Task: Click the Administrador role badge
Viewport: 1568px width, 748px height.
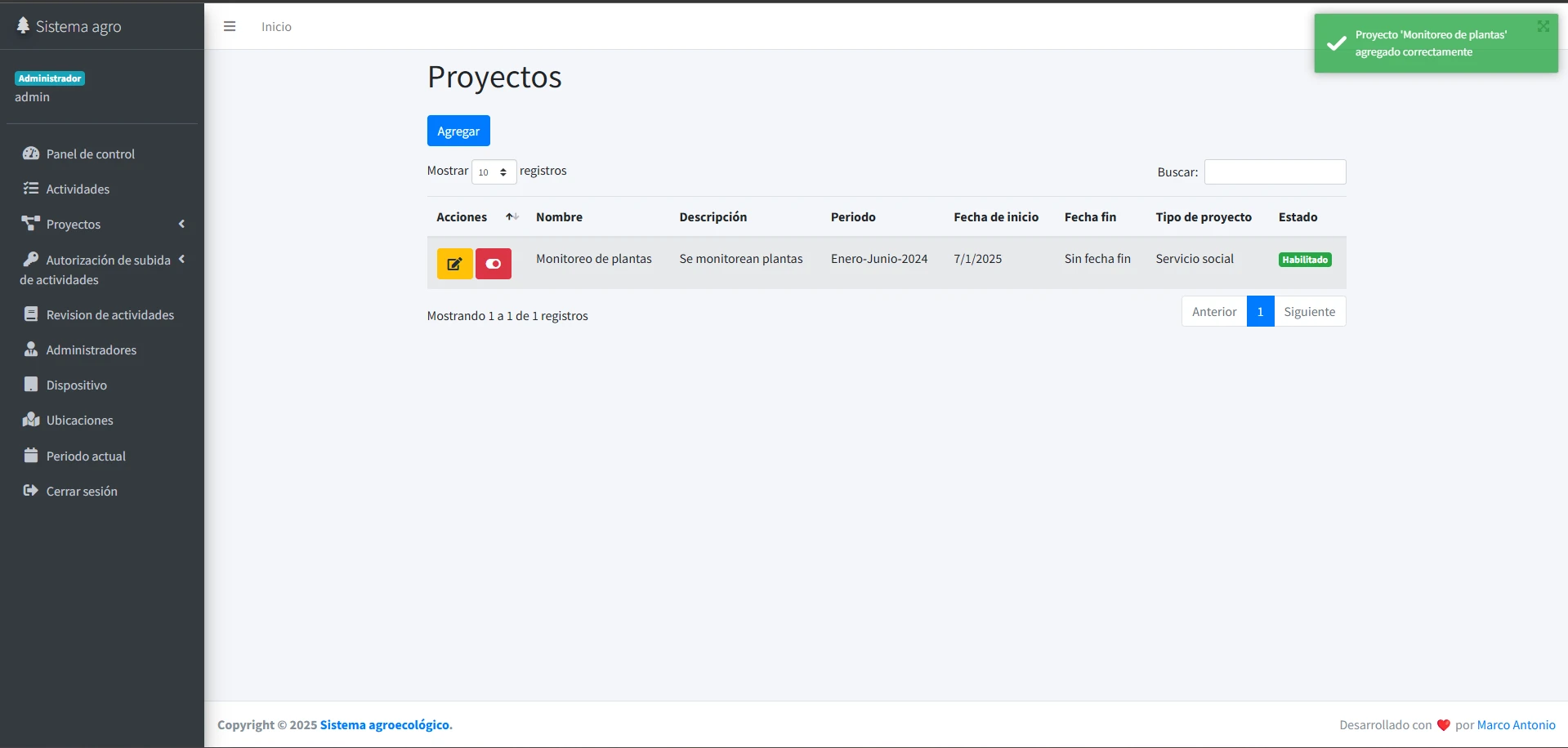Action: (x=50, y=78)
